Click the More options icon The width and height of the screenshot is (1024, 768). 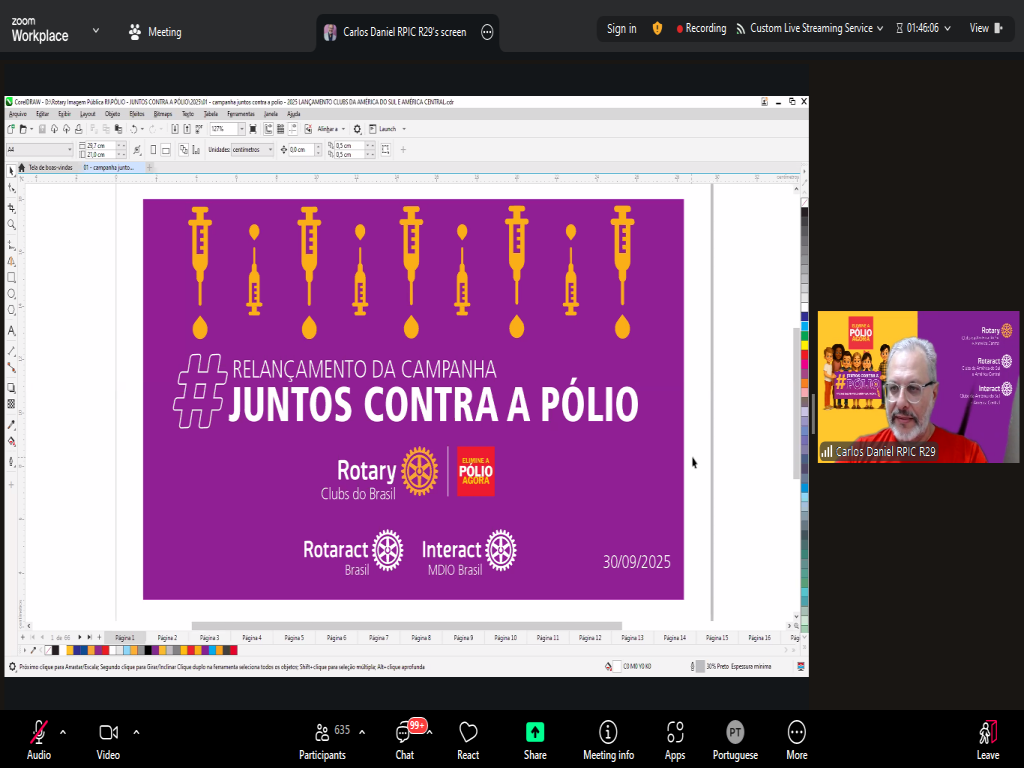click(x=796, y=738)
